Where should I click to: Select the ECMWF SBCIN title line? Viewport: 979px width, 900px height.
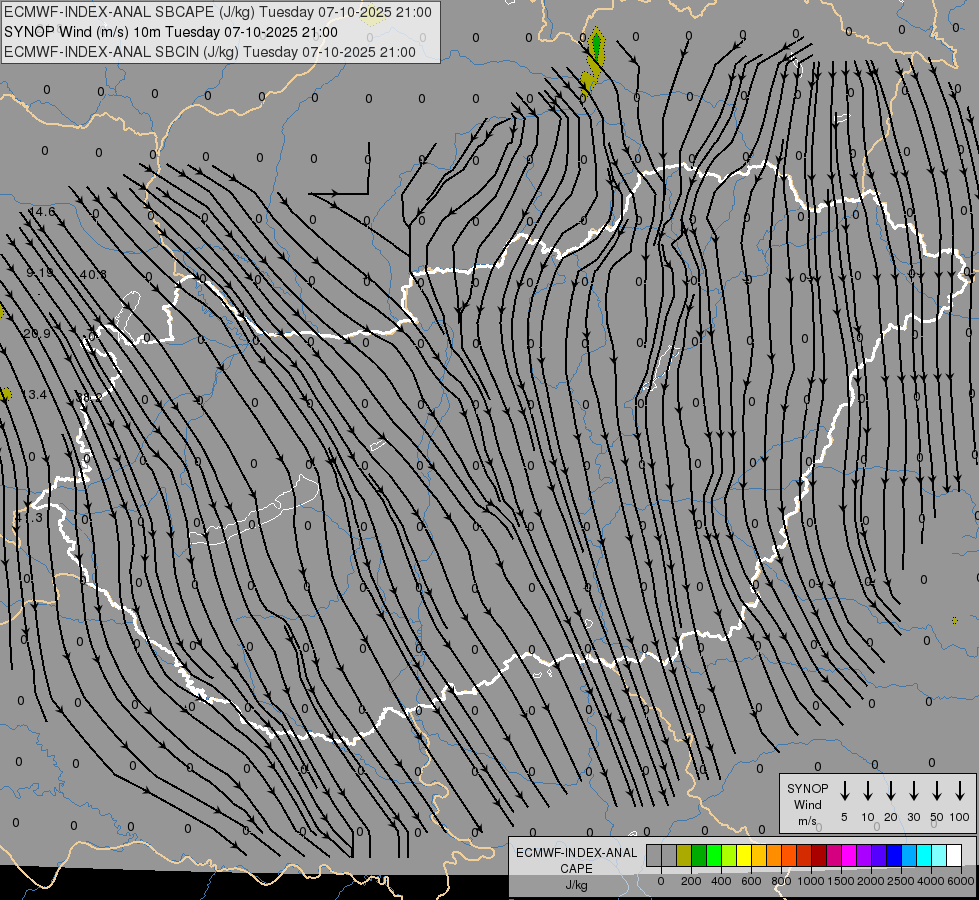(x=210, y=52)
